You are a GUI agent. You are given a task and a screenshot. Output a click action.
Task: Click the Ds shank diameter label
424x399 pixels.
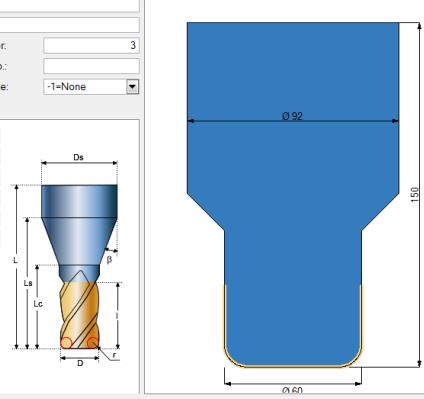click(x=78, y=157)
